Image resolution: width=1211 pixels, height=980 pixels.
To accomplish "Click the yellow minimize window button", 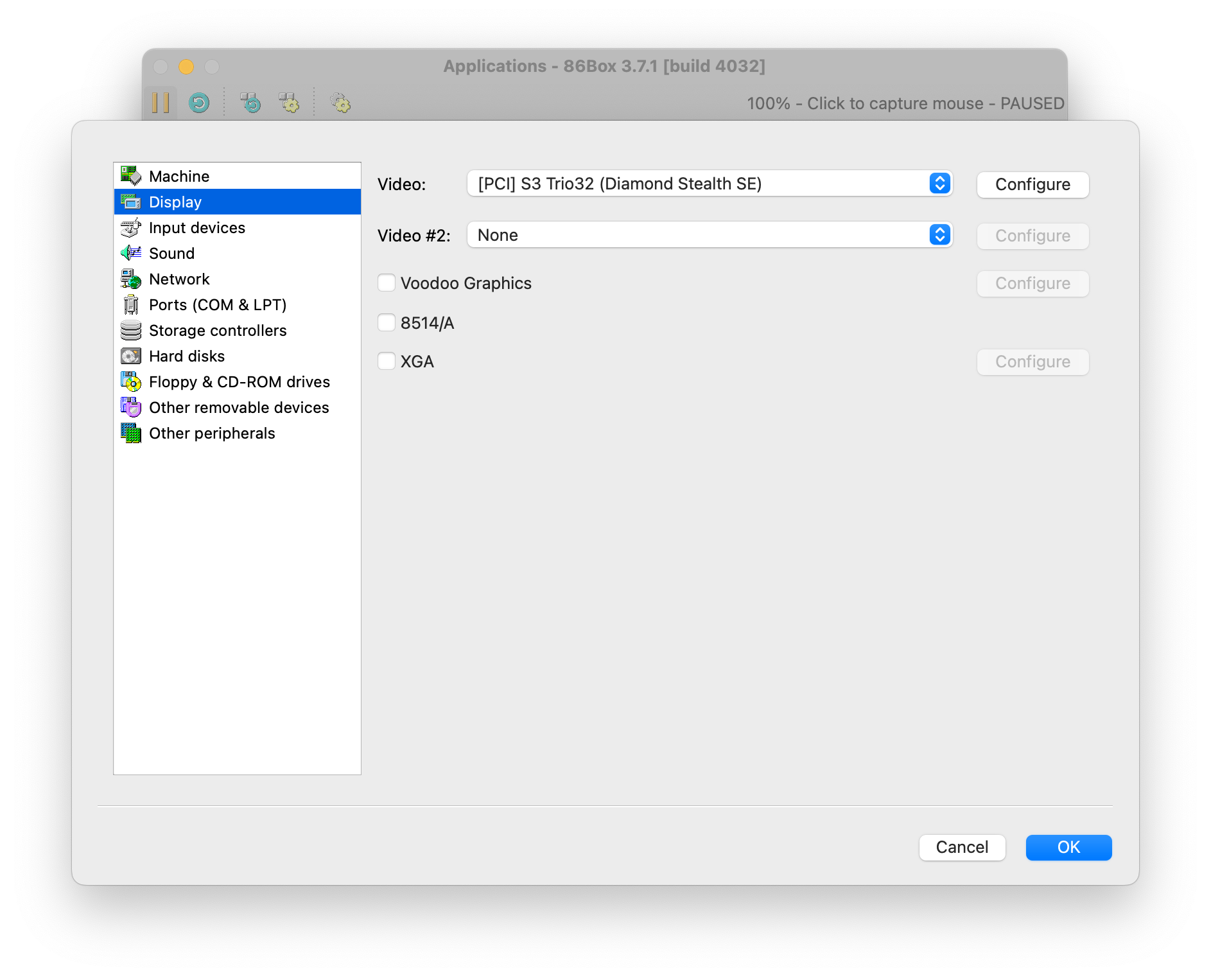I will tap(186, 67).
